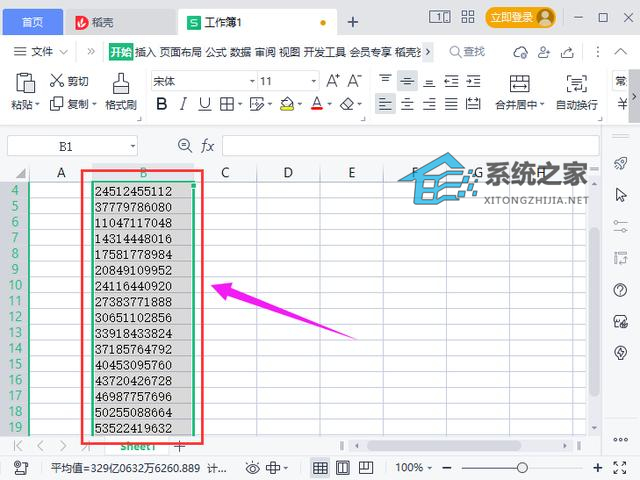Expand the font color arrow
Image resolution: width=640 pixels, height=480 pixels.
pyautogui.click(x=329, y=104)
